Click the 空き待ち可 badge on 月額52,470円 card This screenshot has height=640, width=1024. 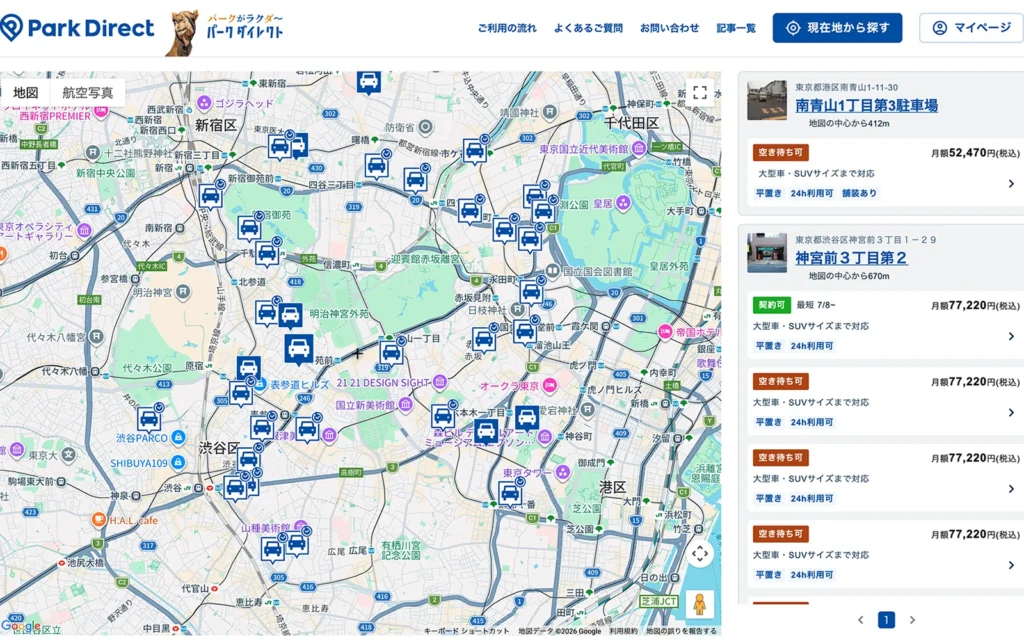pos(780,152)
